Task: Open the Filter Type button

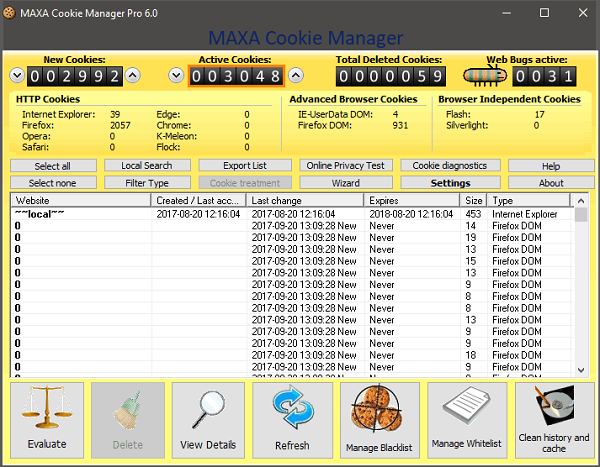Action: (x=147, y=183)
